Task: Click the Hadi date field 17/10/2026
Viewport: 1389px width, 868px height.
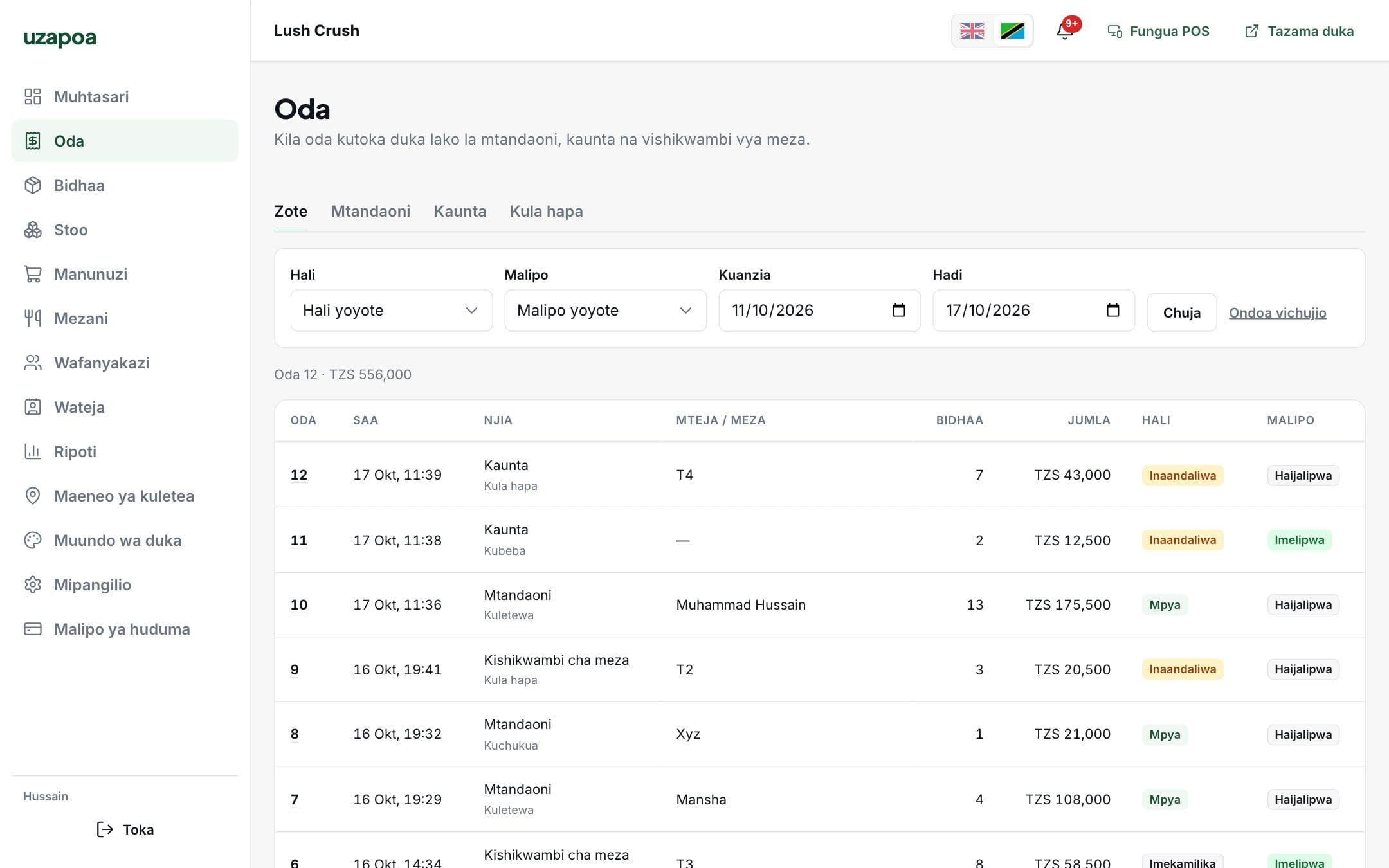Action: click(x=1033, y=311)
